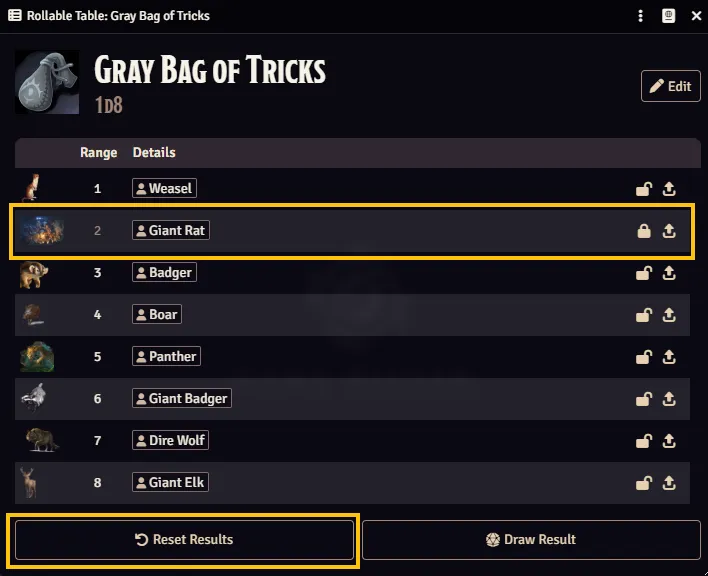Draw the Giant Rat result icon
708x576 pixels.
669,231
